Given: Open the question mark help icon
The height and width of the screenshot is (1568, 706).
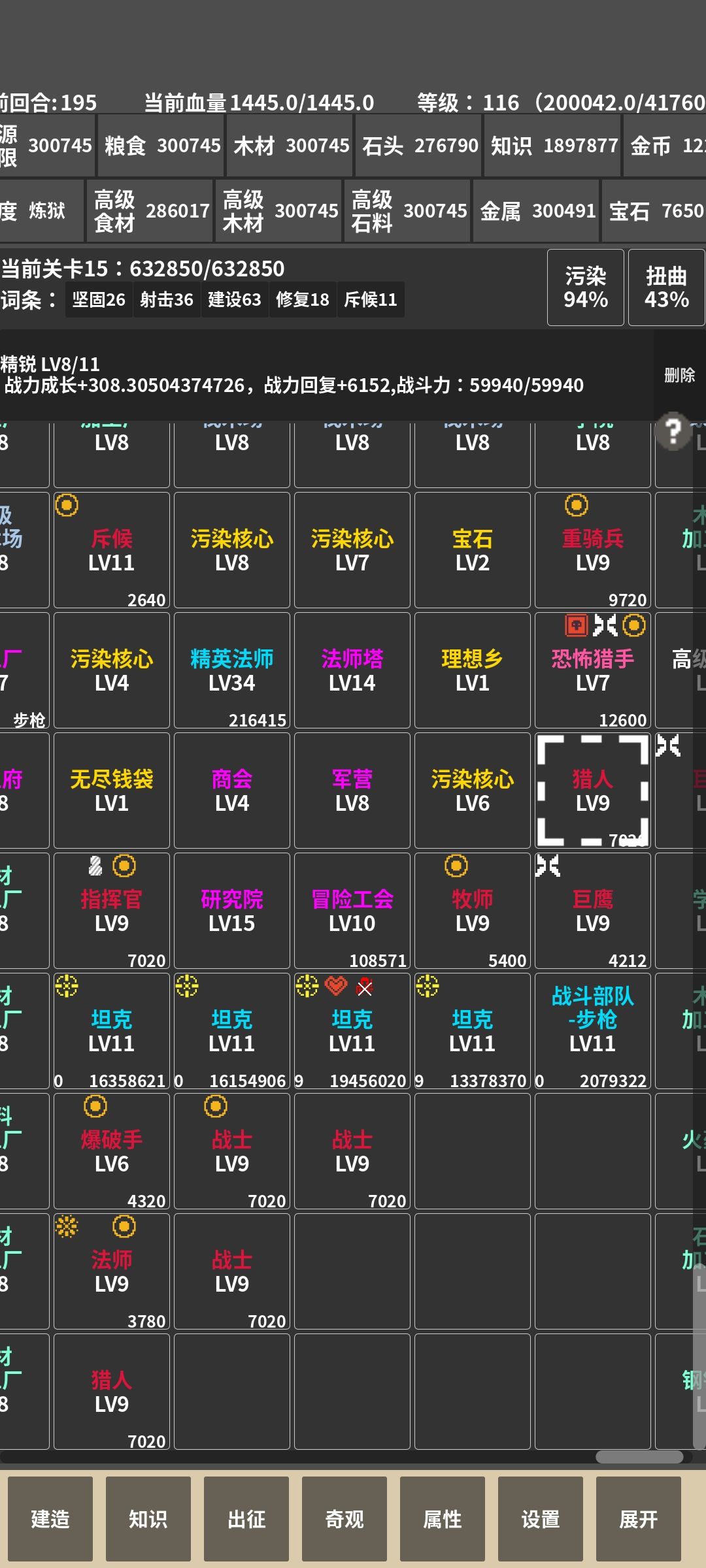Looking at the screenshot, I should pos(673,431).
